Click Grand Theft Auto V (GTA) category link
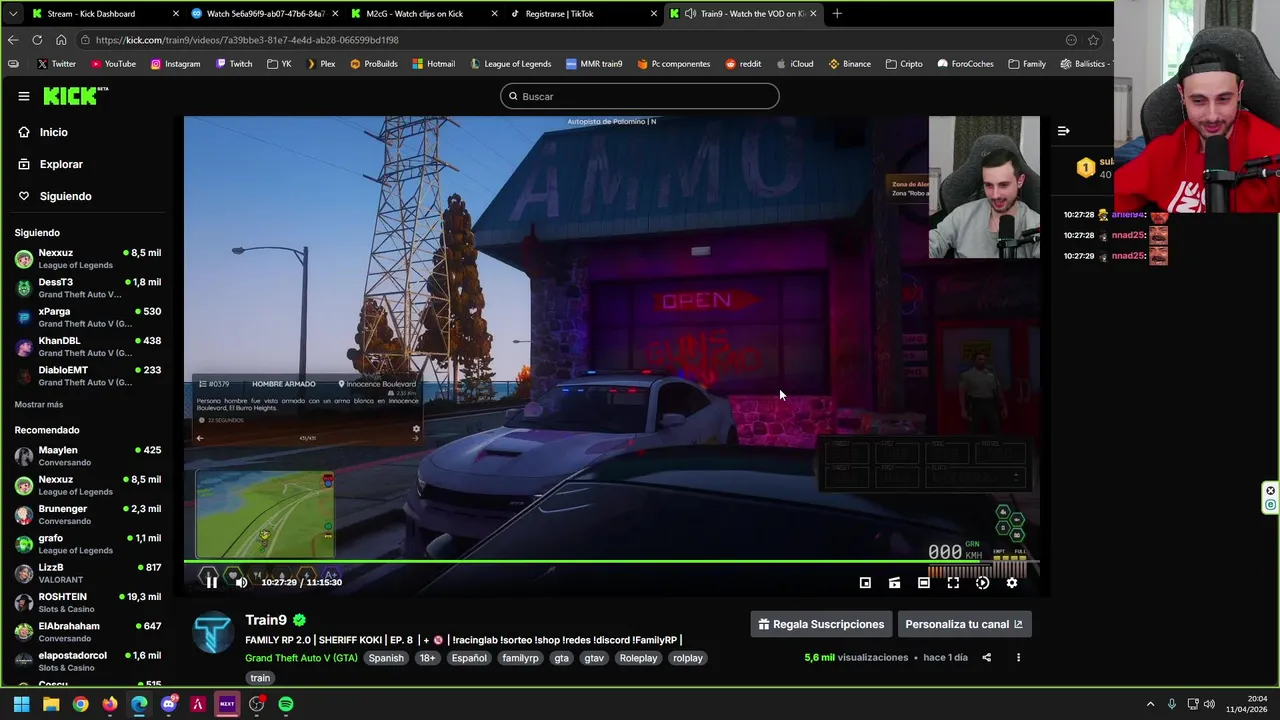This screenshot has height=720, width=1280. pyautogui.click(x=301, y=658)
